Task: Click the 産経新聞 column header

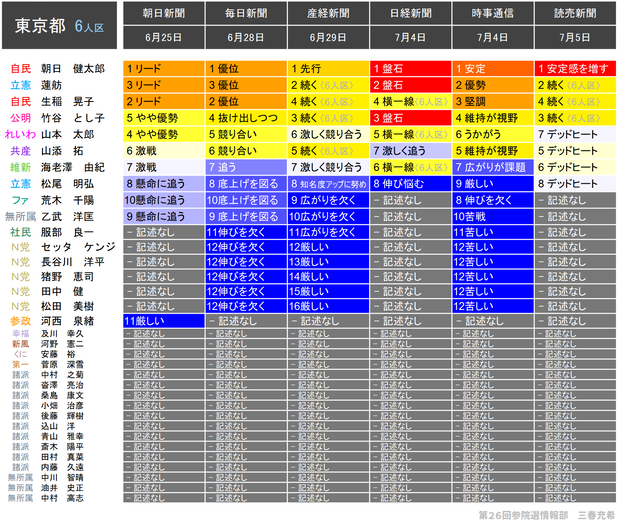Action: 328,13
